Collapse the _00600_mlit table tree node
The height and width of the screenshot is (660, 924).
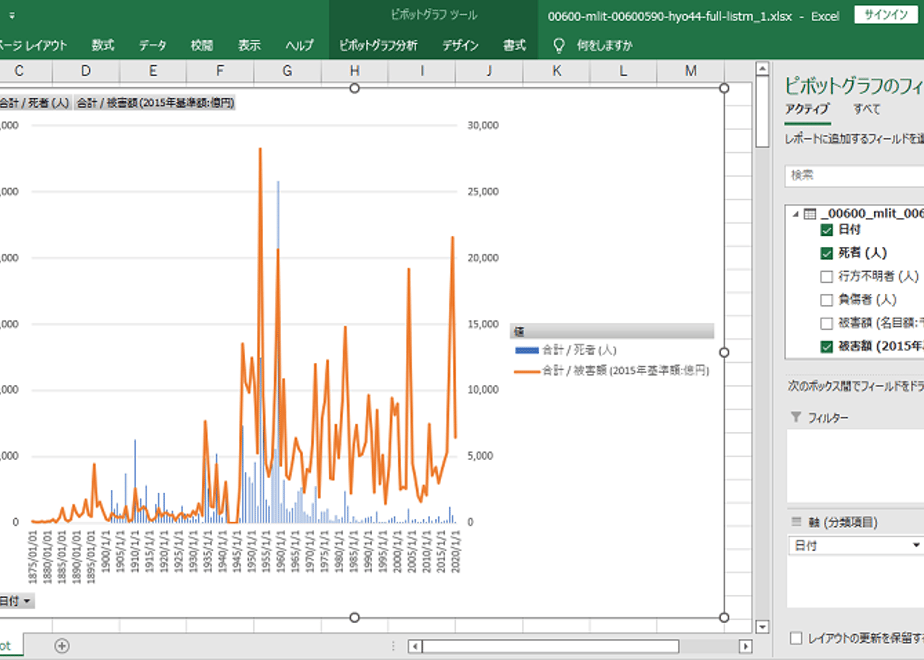click(796, 214)
